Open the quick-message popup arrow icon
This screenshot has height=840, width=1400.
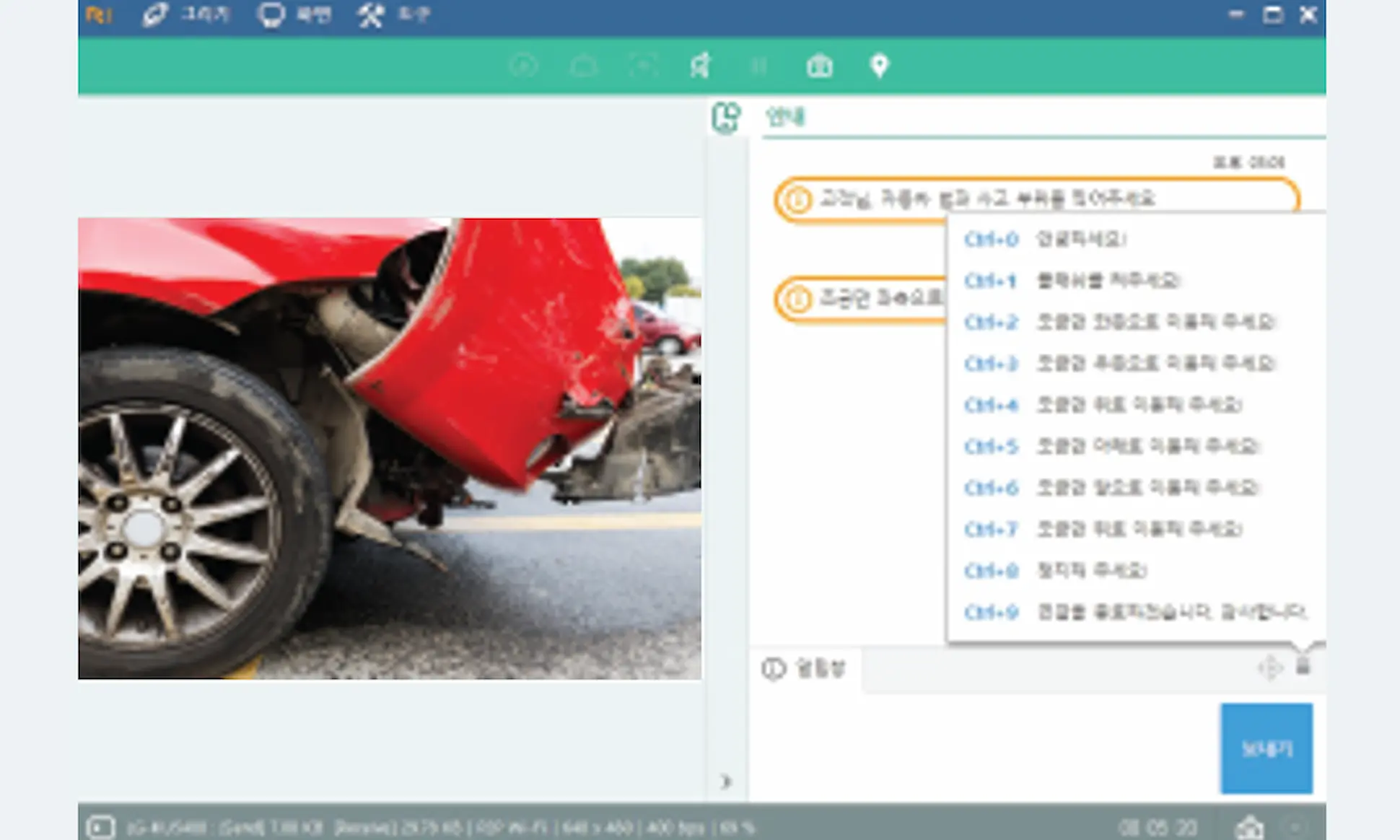pyautogui.click(x=1303, y=666)
